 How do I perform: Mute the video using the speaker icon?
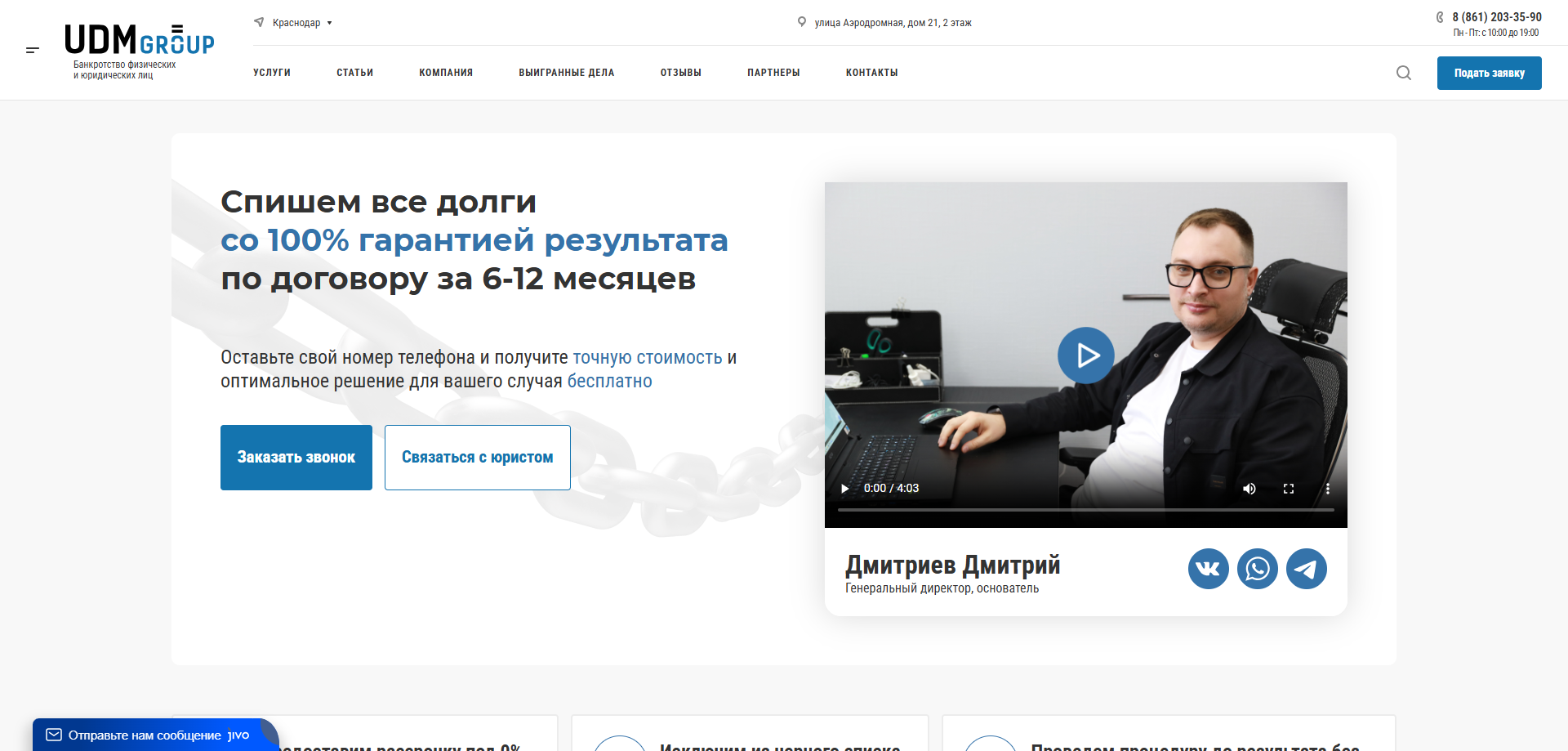tap(1249, 489)
